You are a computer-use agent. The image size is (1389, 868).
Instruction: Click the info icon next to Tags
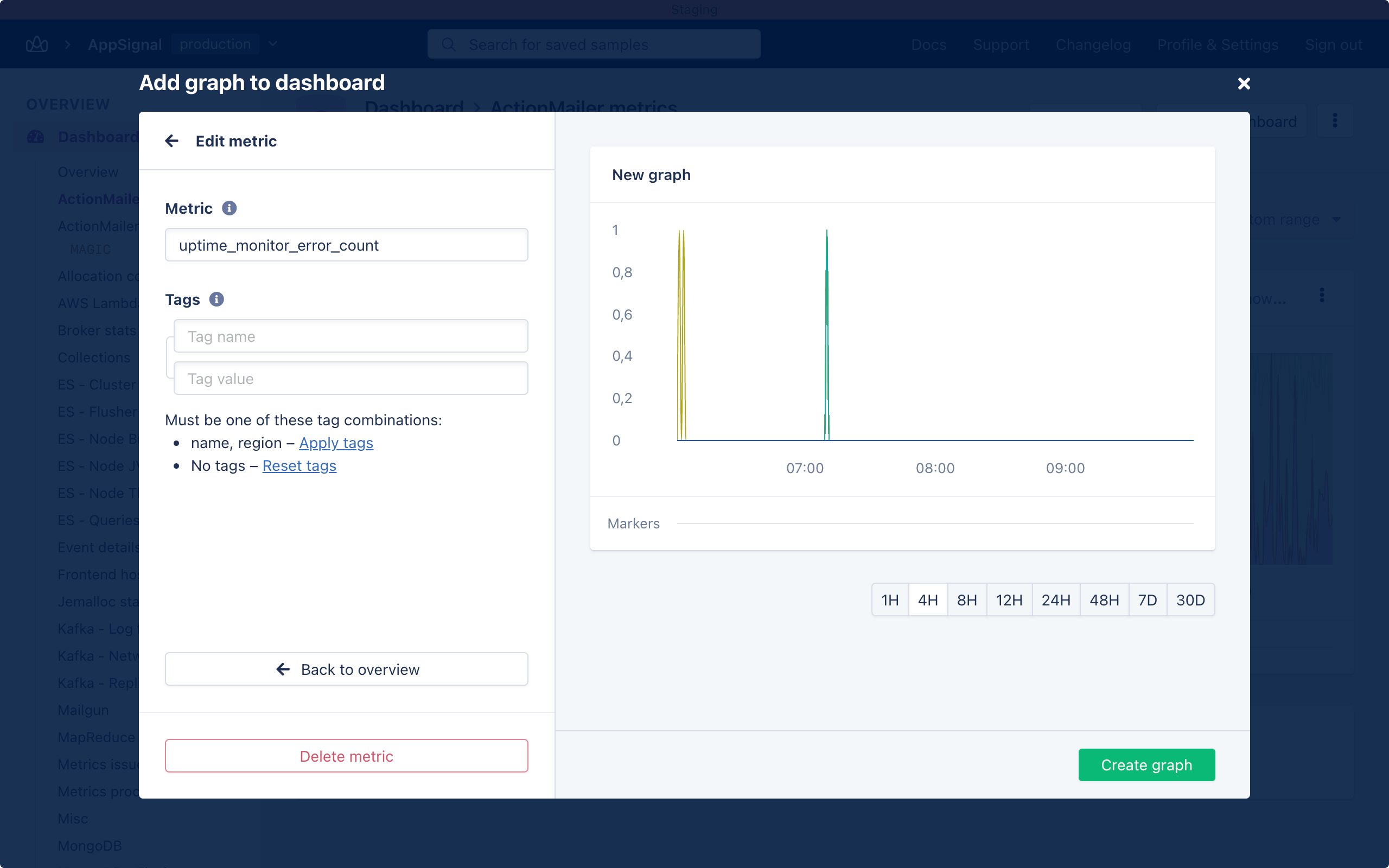tap(216, 299)
